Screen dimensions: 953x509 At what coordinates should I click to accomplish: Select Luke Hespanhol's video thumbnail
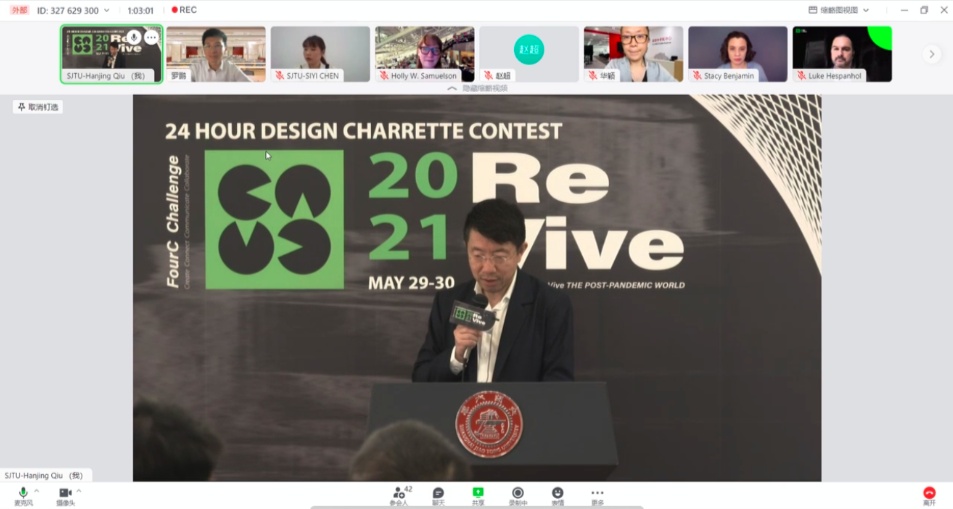pos(842,53)
